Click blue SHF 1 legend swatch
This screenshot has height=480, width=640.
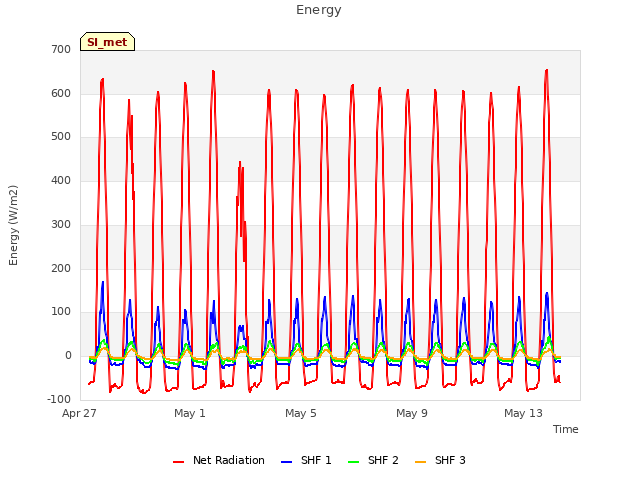click(287, 462)
